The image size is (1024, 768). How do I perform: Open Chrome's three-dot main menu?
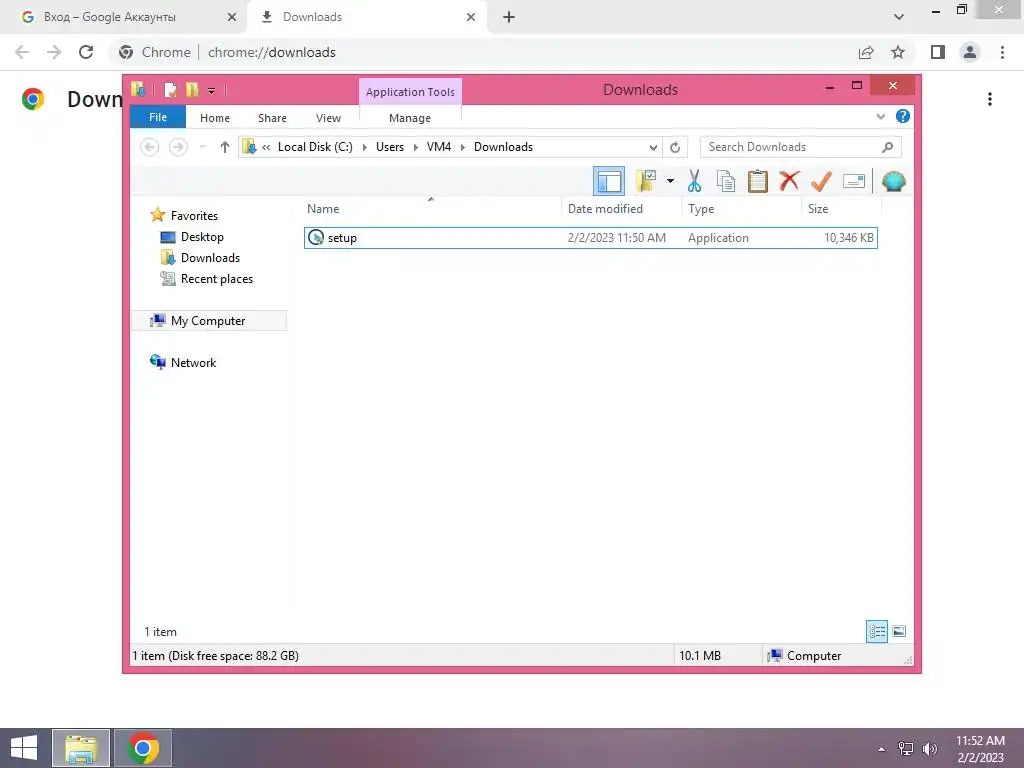[x=1002, y=52]
